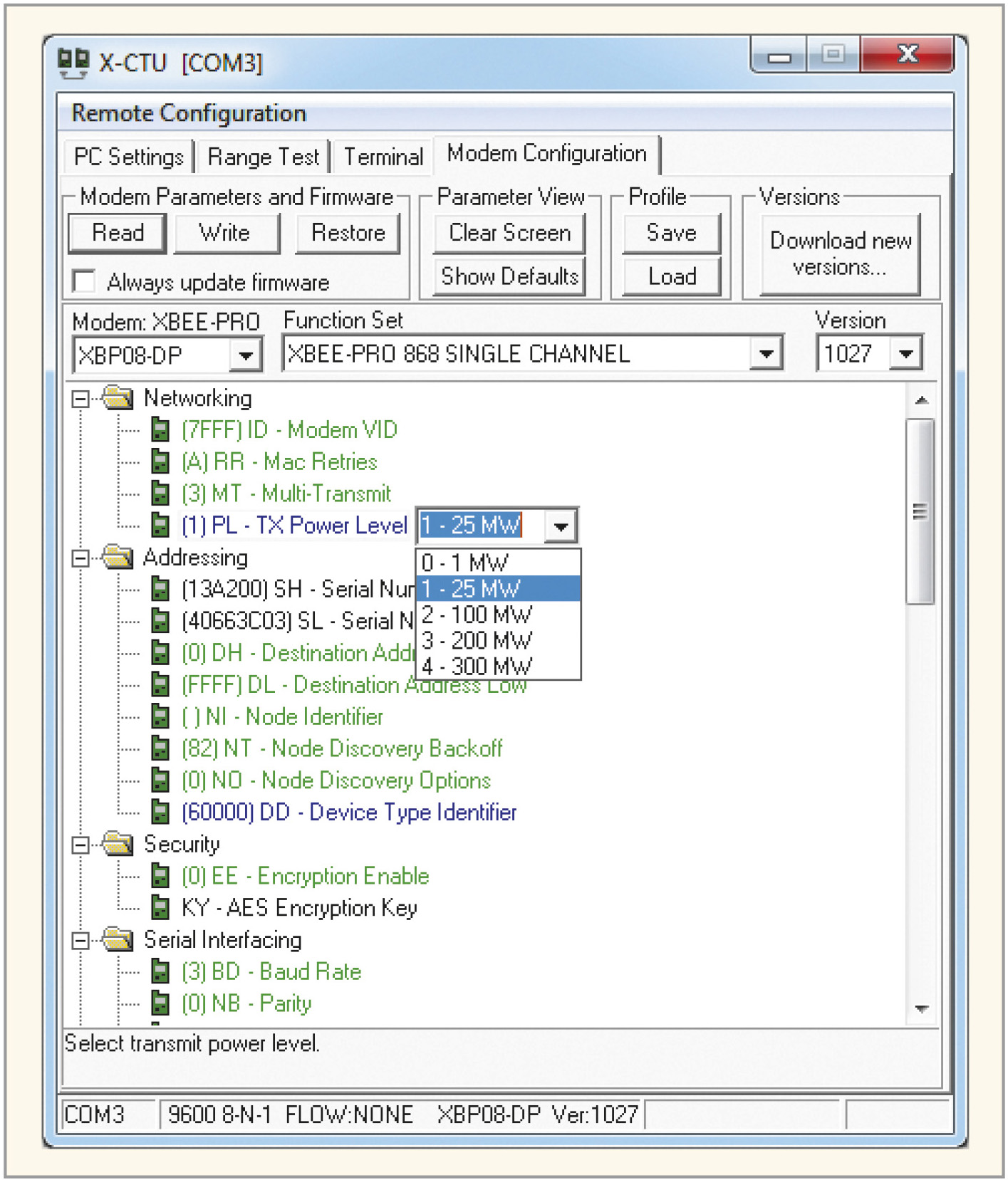Screen dimensions: 1008x1180
Task: Click the TX Power Level dropdown arrow
Action: click(561, 526)
